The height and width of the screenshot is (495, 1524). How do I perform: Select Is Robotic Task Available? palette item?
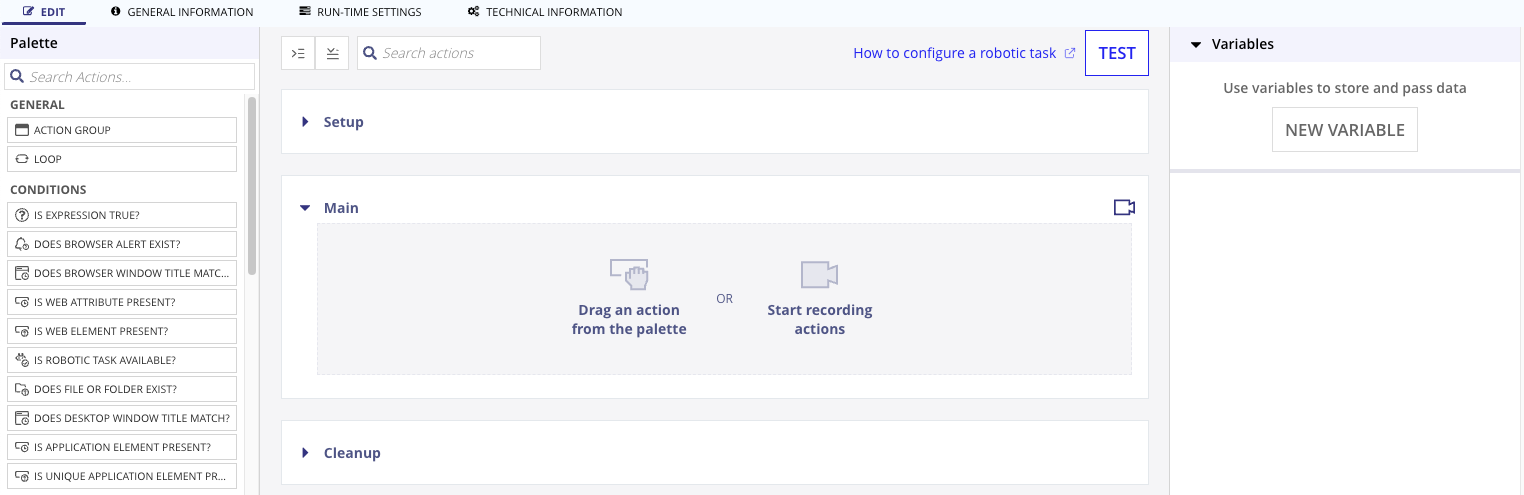pyautogui.click(x=121, y=360)
